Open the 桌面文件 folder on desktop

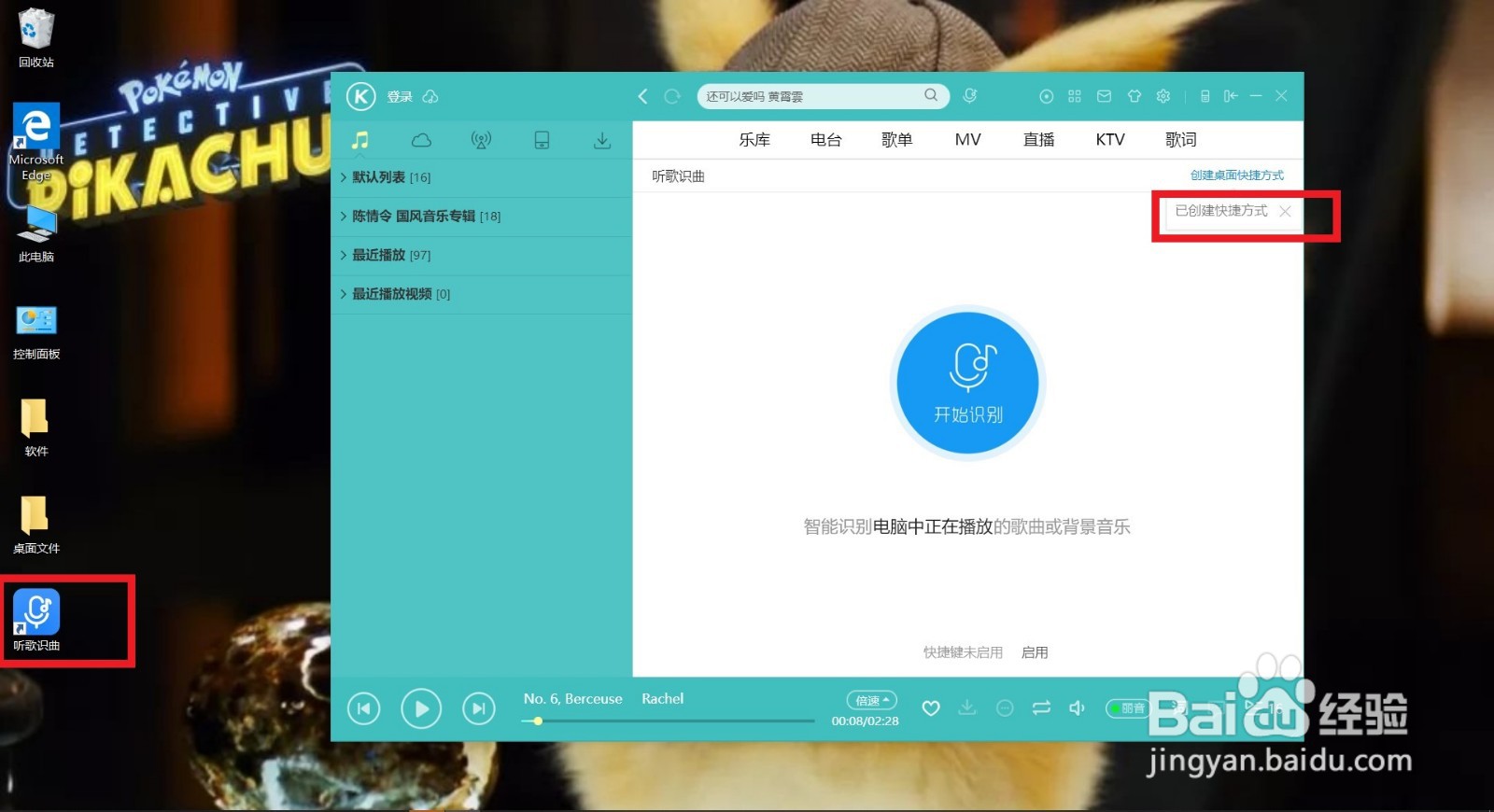36,525
